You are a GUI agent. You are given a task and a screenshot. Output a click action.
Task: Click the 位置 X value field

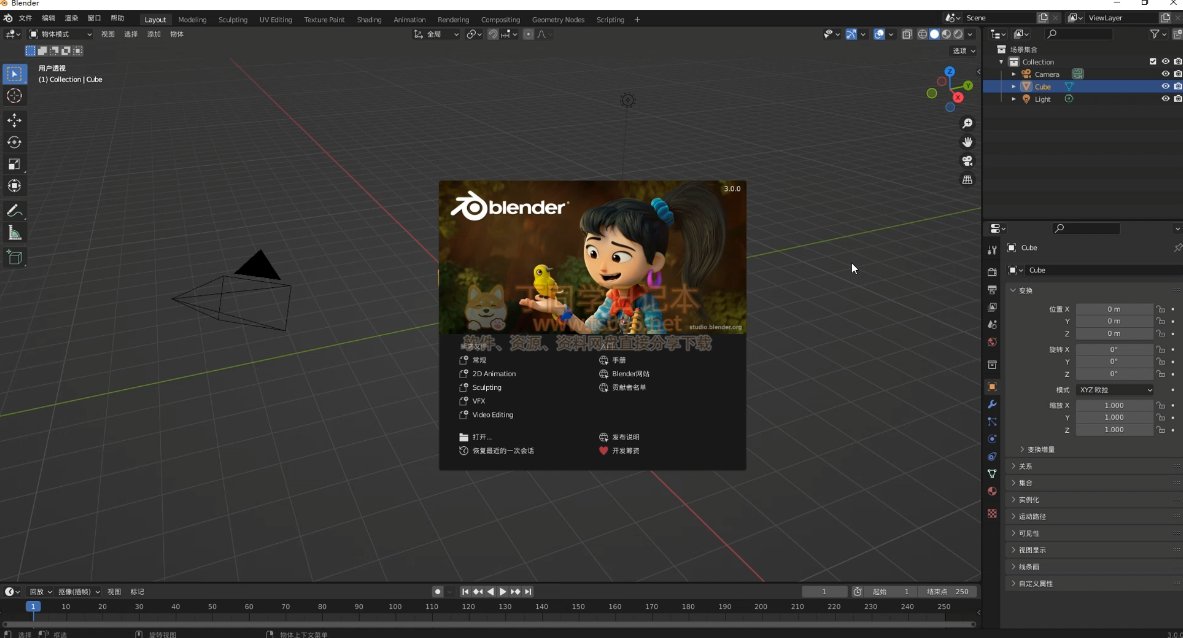pos(1114,309)
